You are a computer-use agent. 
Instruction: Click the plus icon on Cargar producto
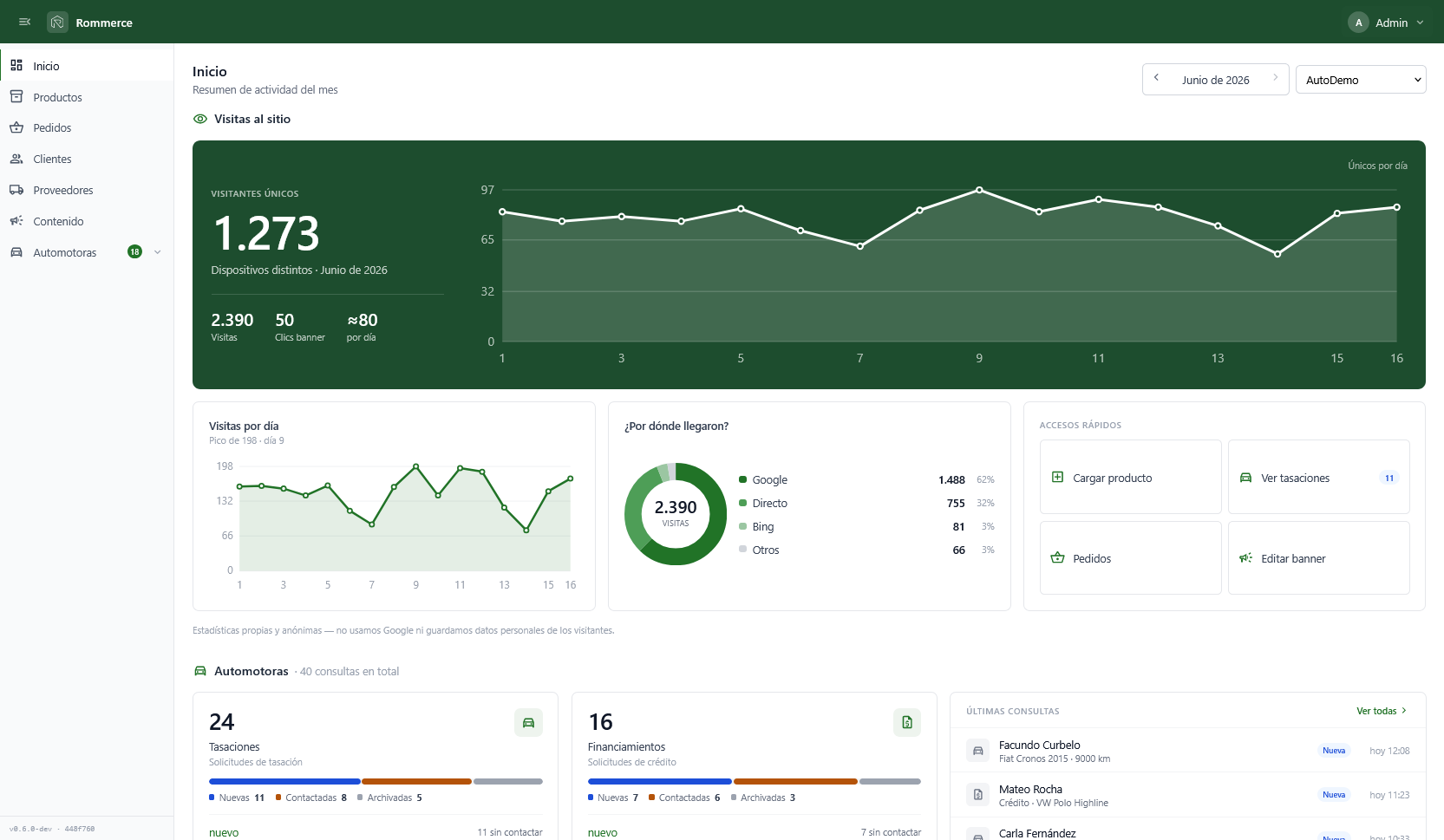tap(1057, 477)
